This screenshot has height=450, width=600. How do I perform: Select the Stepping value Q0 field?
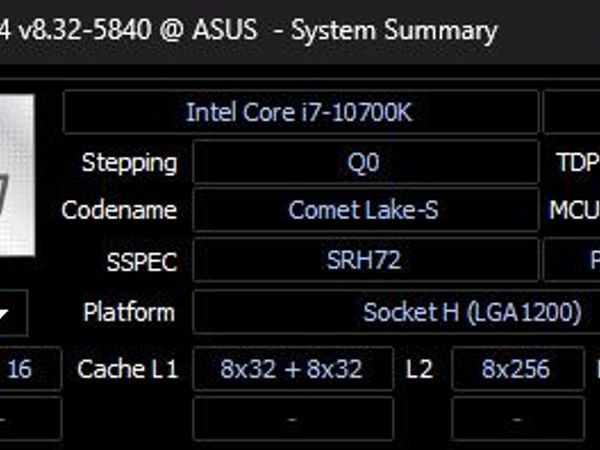(x=364, y=162)
